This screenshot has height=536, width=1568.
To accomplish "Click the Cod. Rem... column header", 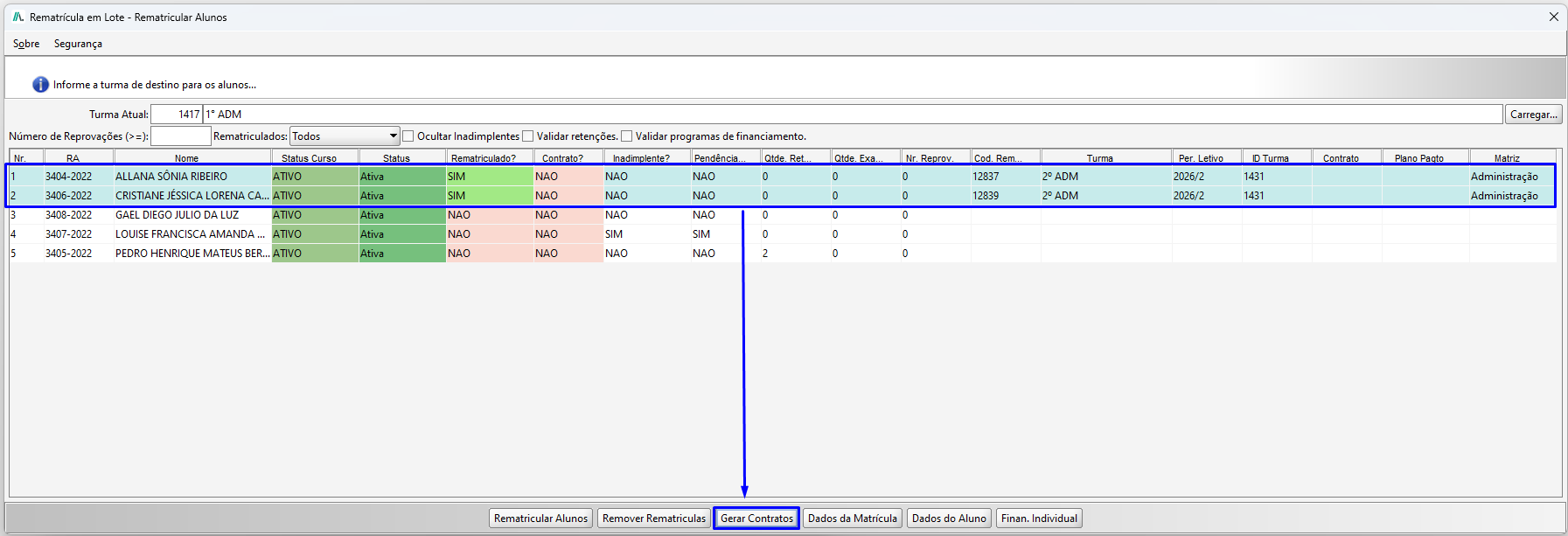I will coord(1006,158).
